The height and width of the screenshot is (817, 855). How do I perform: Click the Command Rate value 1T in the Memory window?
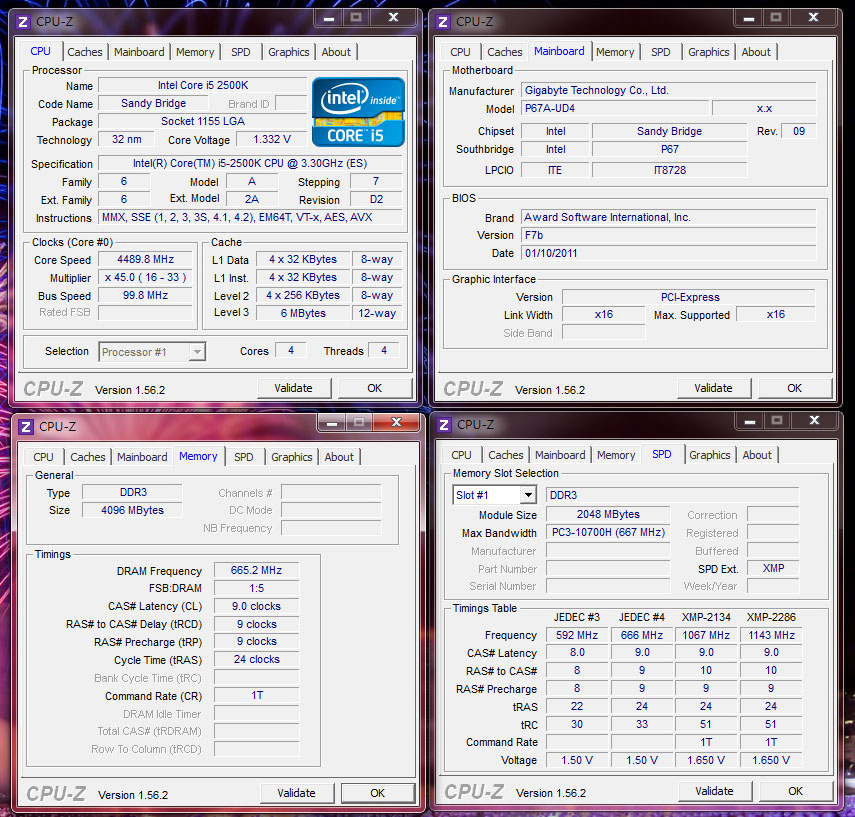[x=256, y=695]
